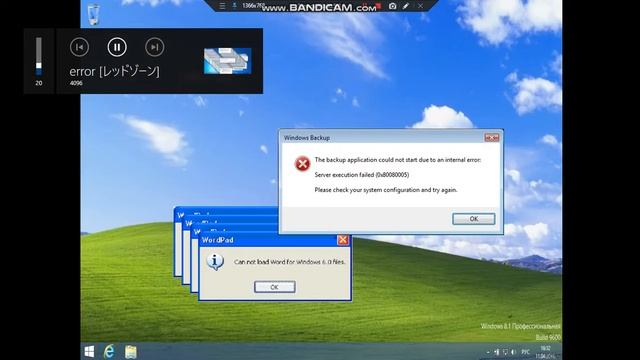The width and height of the screenshot is (640, 360).
Task: Click OK in the front WordPad dialog
Action: point(274,287)
